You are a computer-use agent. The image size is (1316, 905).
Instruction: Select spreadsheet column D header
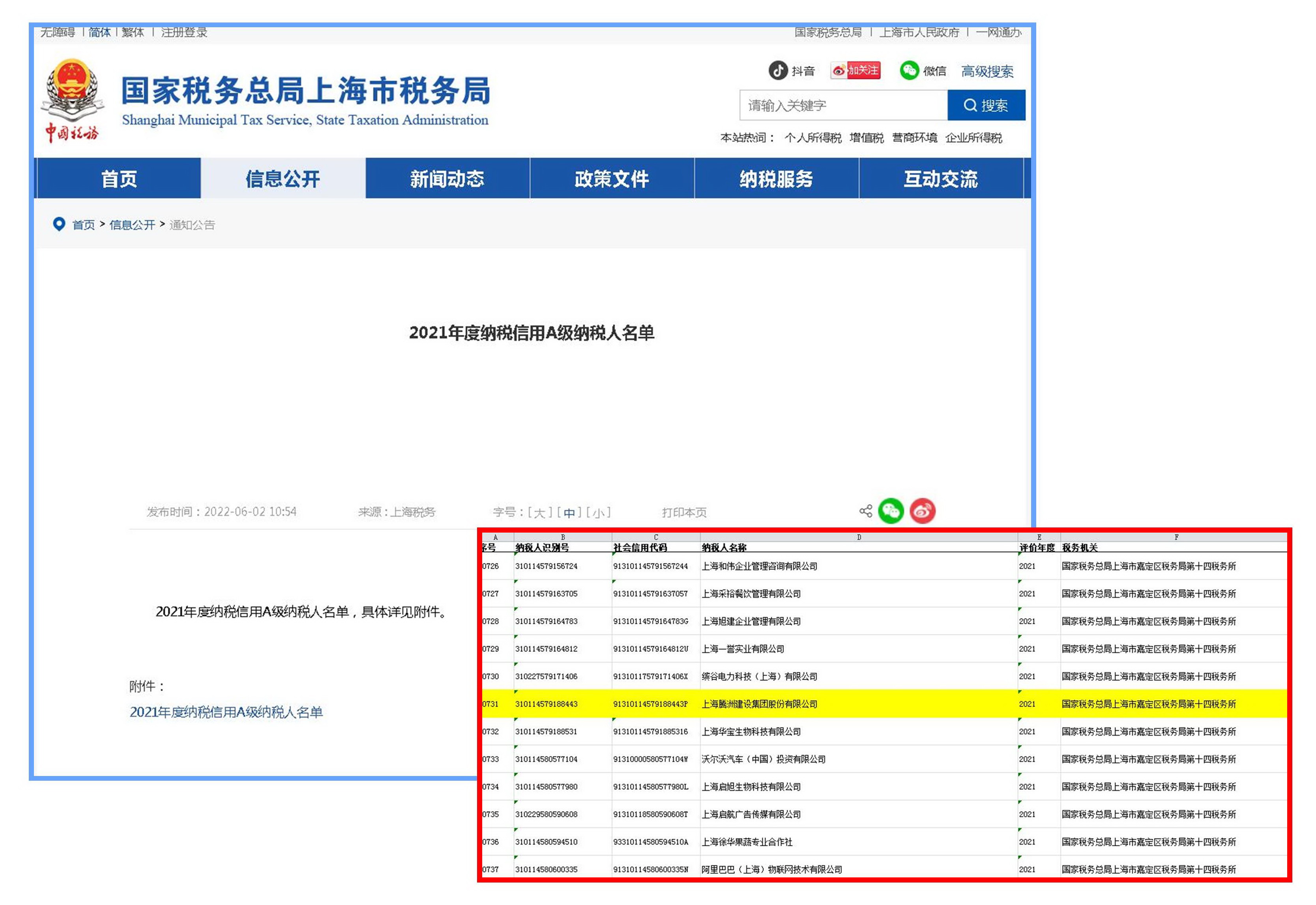[859, 537]
